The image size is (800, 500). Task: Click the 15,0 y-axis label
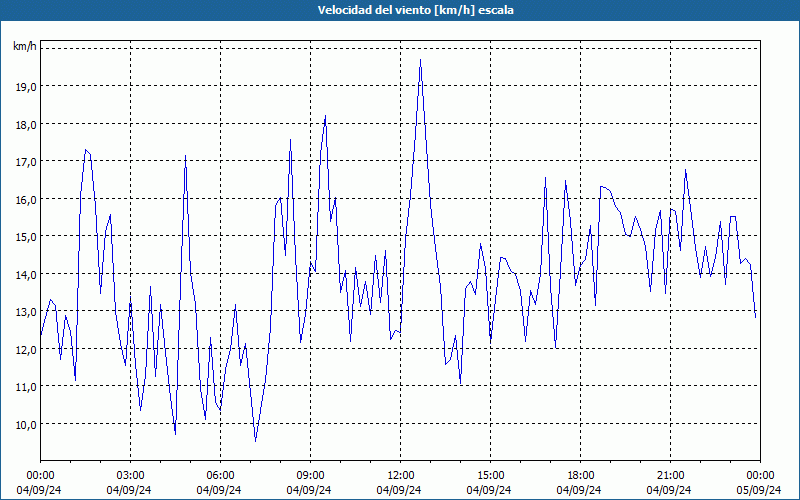click(26, 237)
